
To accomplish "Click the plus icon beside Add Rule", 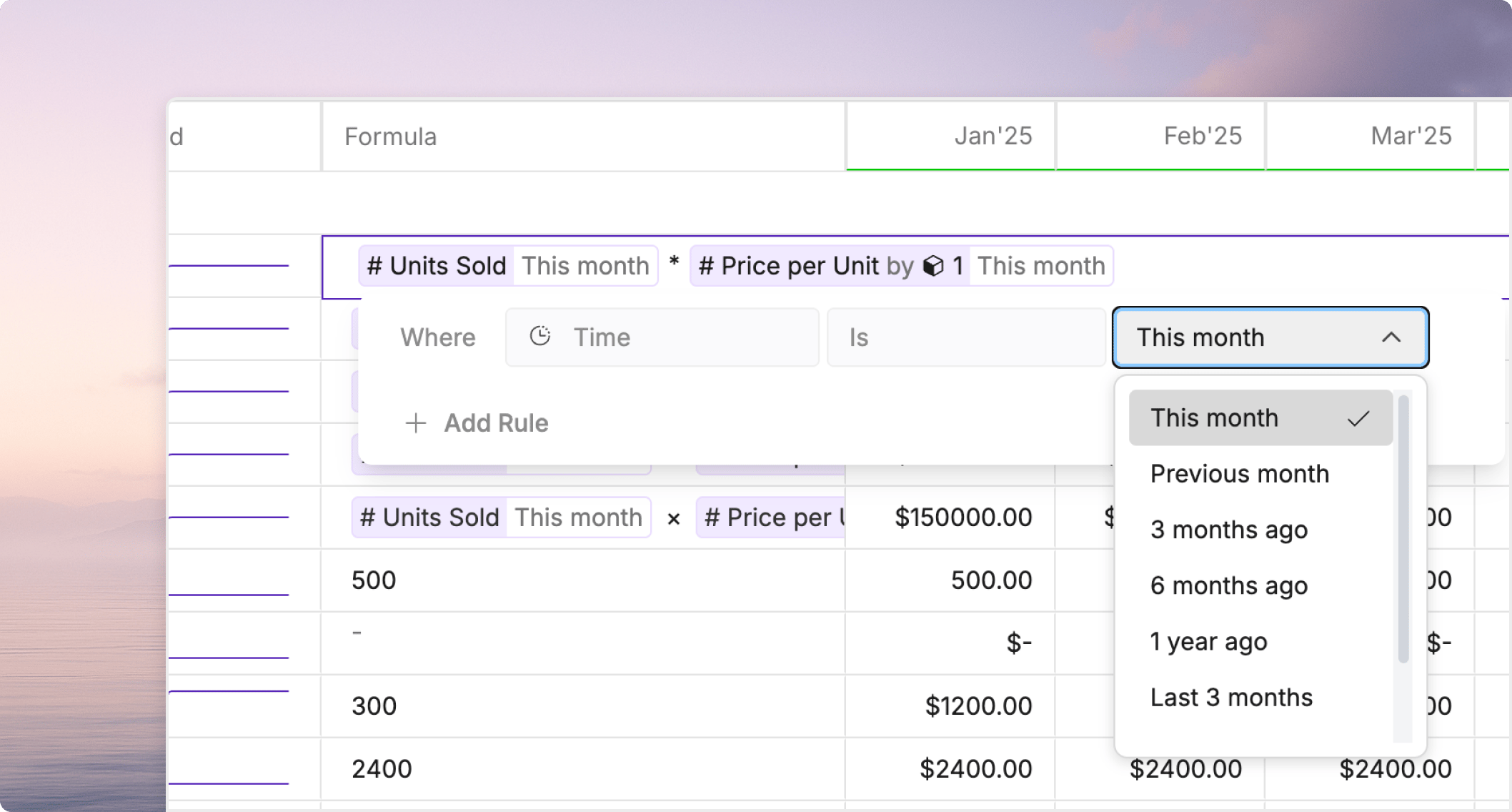I will (416, 423).
